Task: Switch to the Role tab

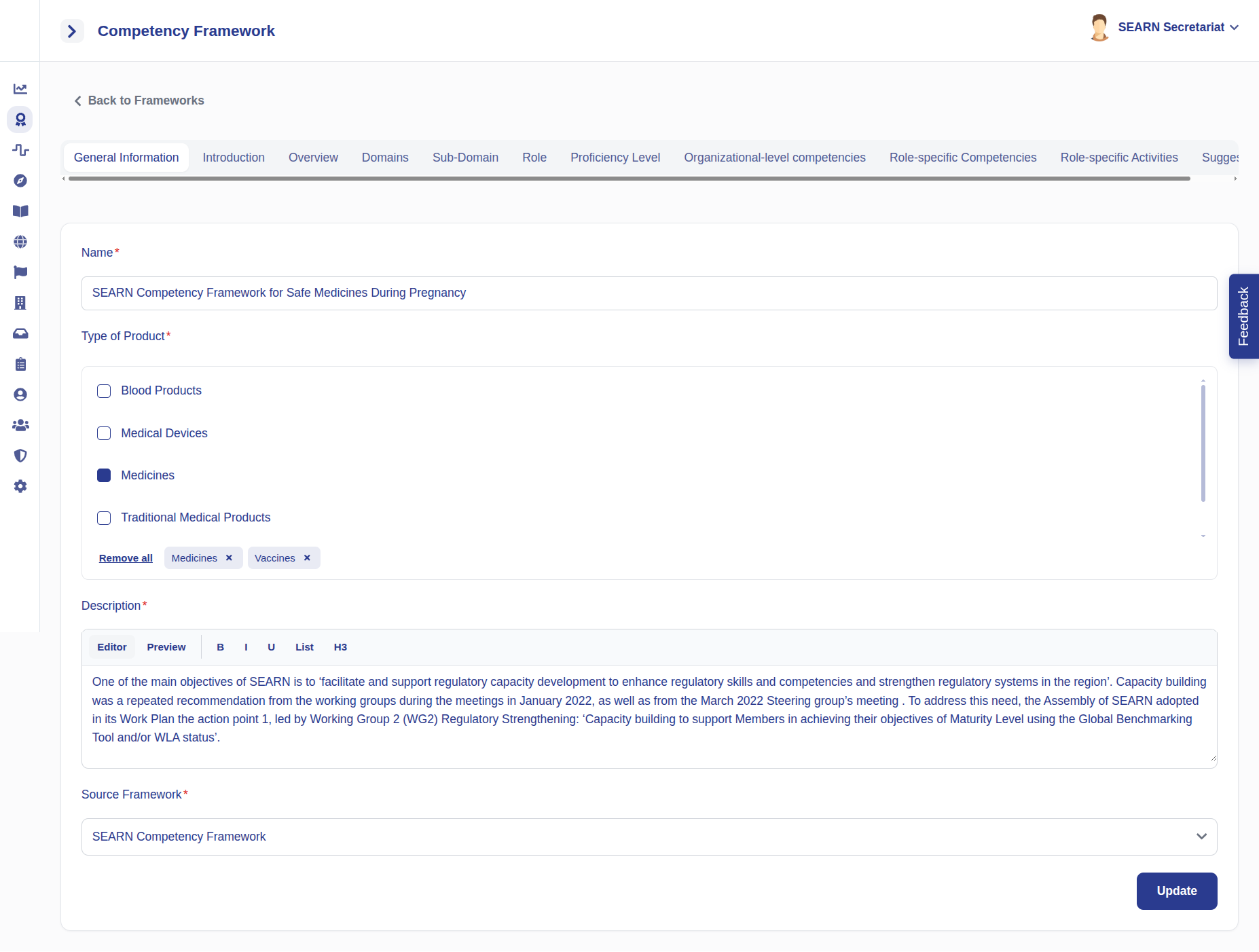Action: [x=534, y=158]
